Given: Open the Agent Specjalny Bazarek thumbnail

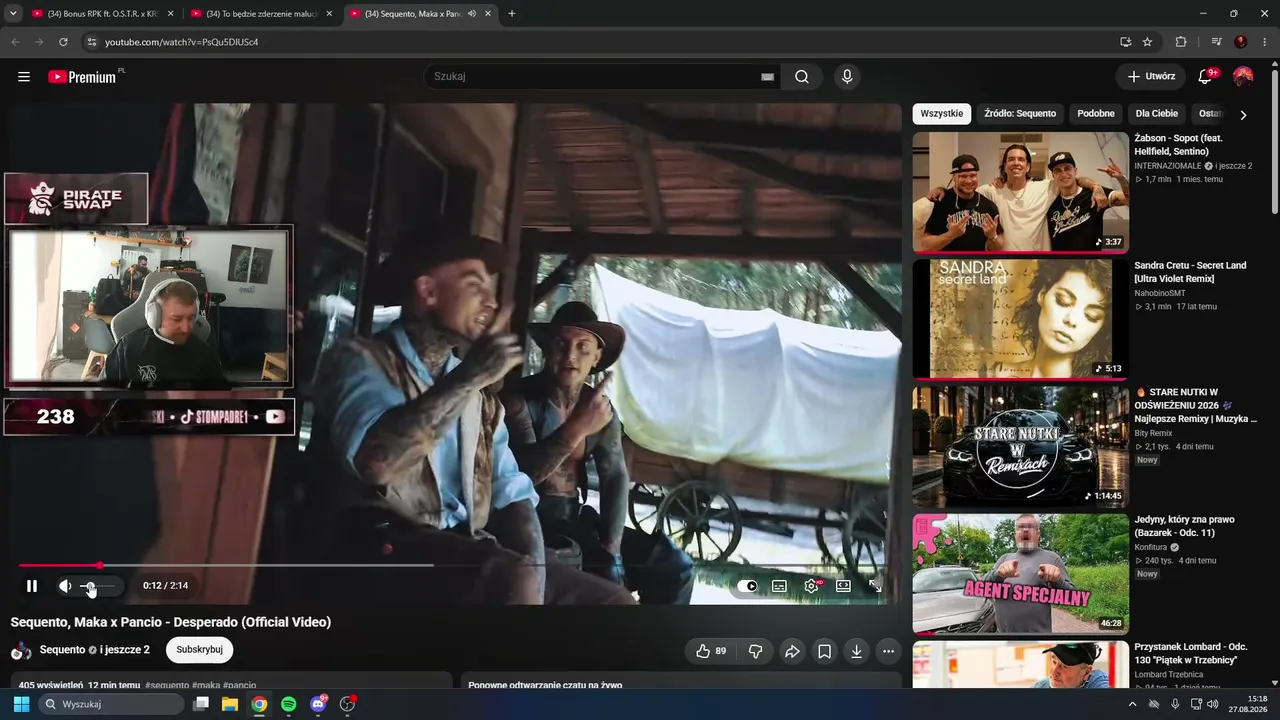Looking at the screenshot, I should tap(1021, 574).
